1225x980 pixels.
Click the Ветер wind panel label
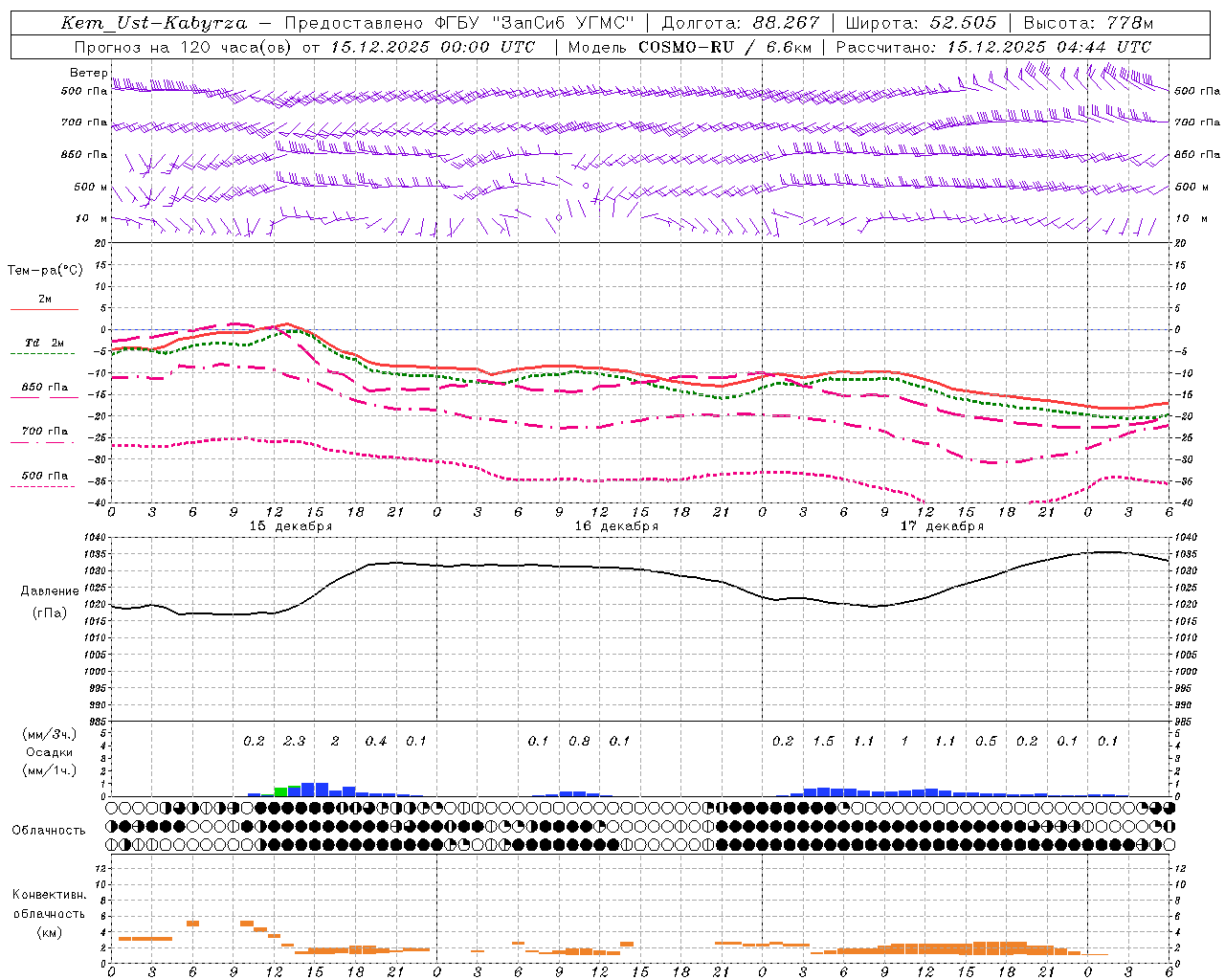89,73
